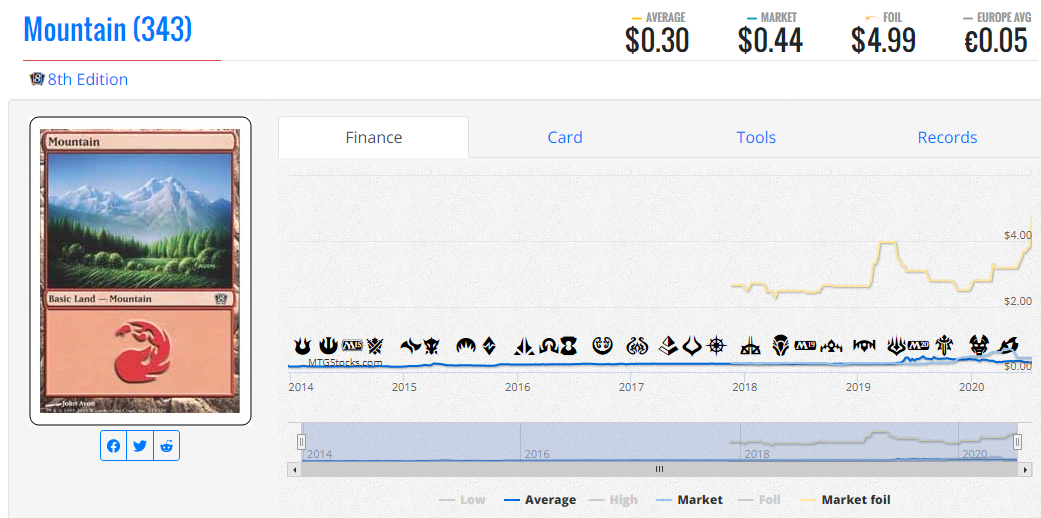The width and height of the screenshot is (1041, 518).
Task: Click the 8th Edition set symbol icon
Action: tap(37, 80)
